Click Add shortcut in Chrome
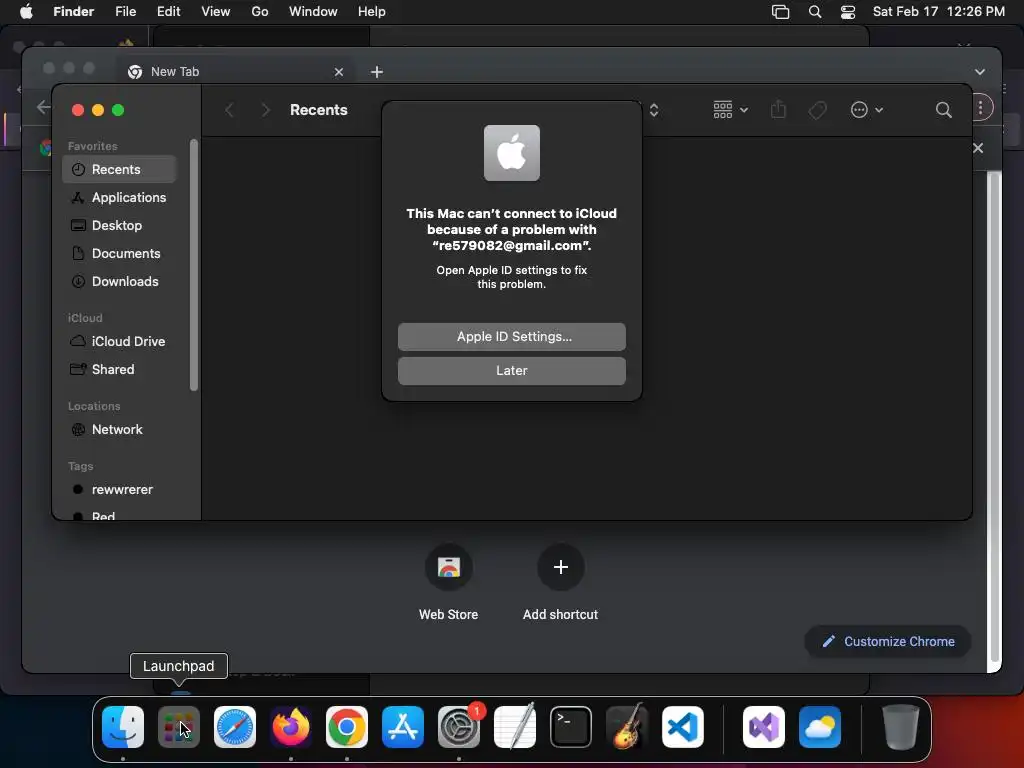Image resolution: width=1024 pixels, height=768 pixels. (x=560, y=582)
